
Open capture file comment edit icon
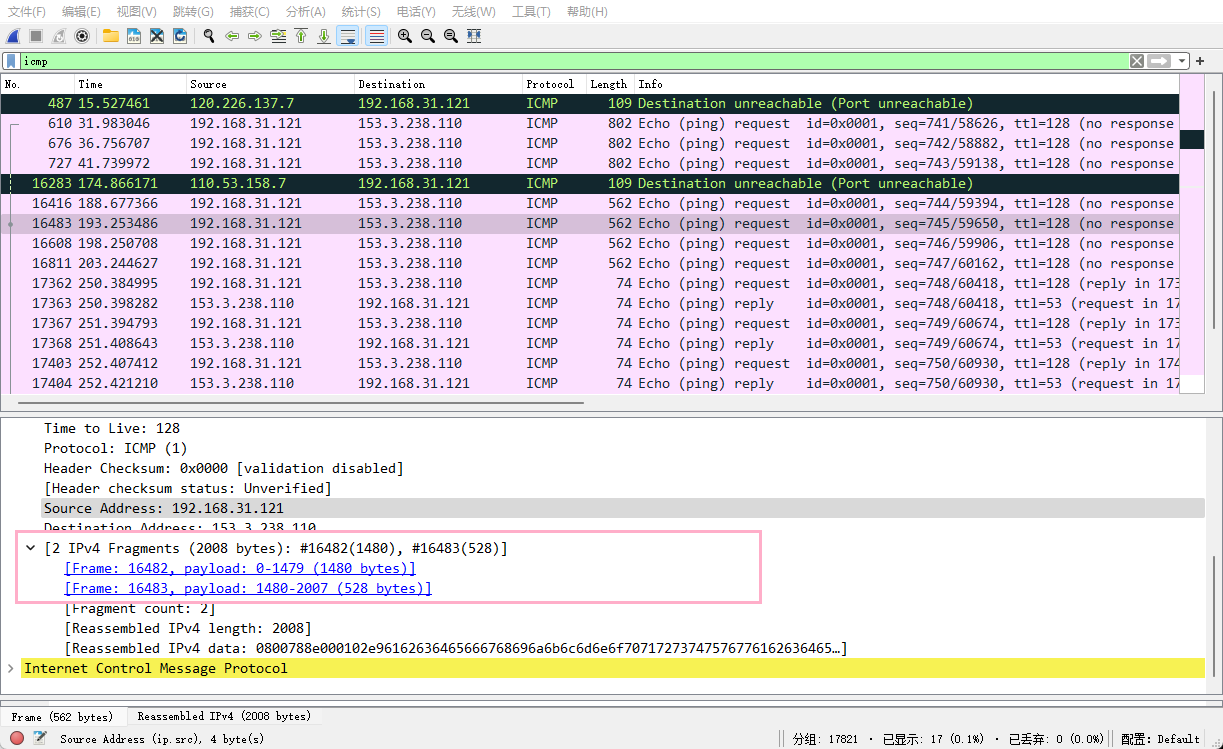[x=40, y=739]
